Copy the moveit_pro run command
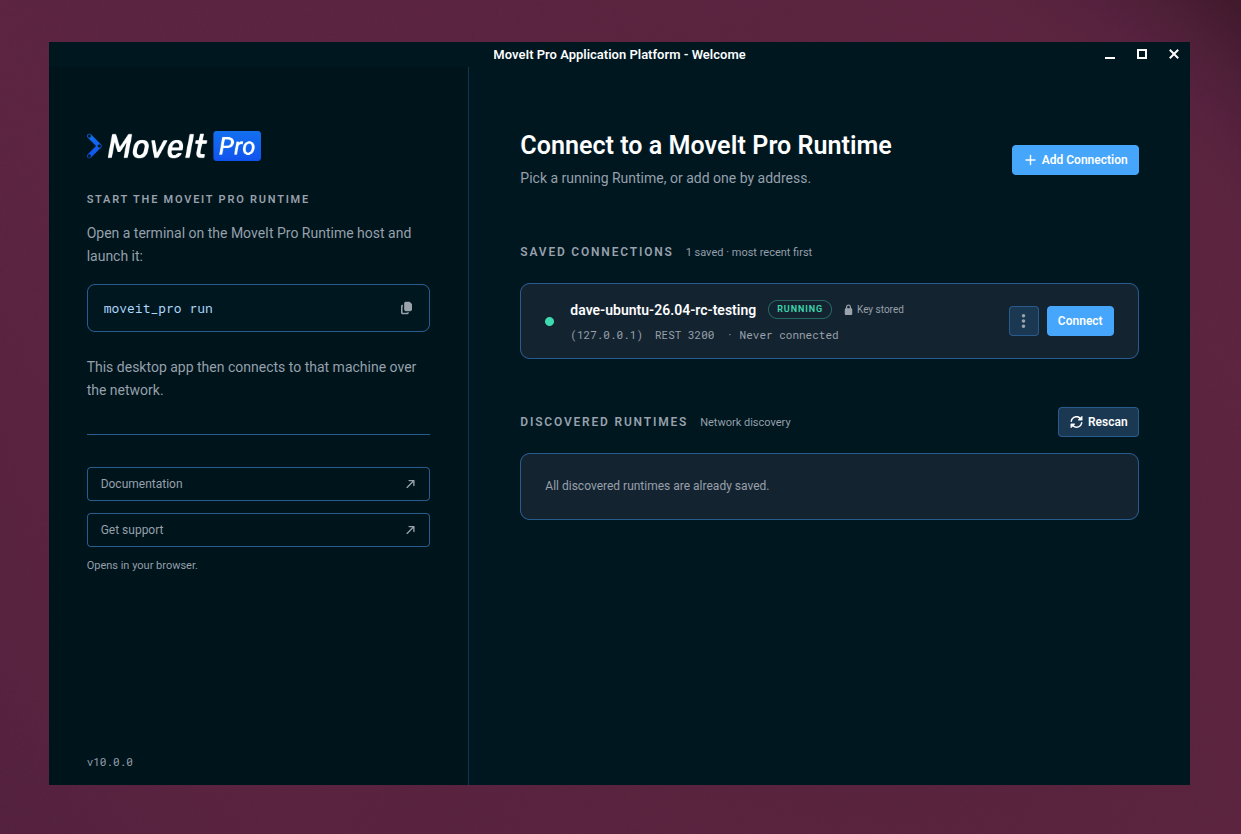1241x834 pixels. [x=406, y=308]
